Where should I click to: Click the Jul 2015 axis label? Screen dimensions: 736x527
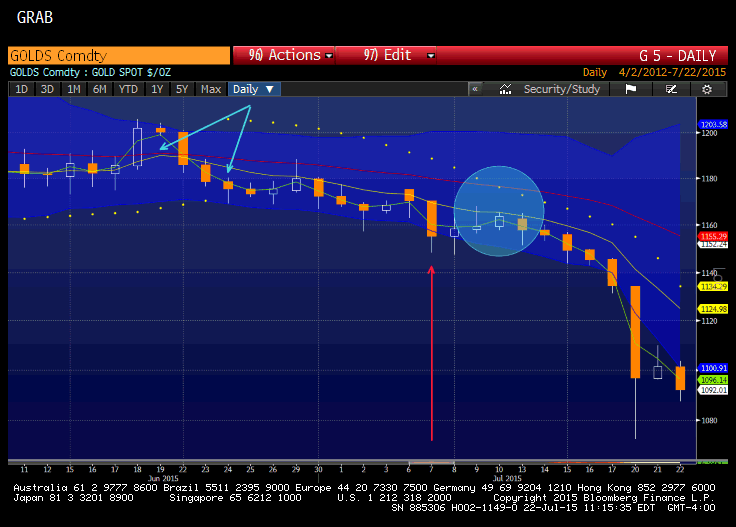click(x=507, y=478)
